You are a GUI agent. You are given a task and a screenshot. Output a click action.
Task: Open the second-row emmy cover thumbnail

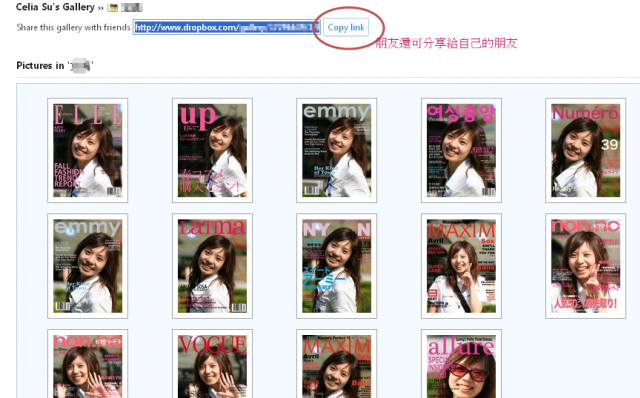pyautogui.click(x=87, y=266)
